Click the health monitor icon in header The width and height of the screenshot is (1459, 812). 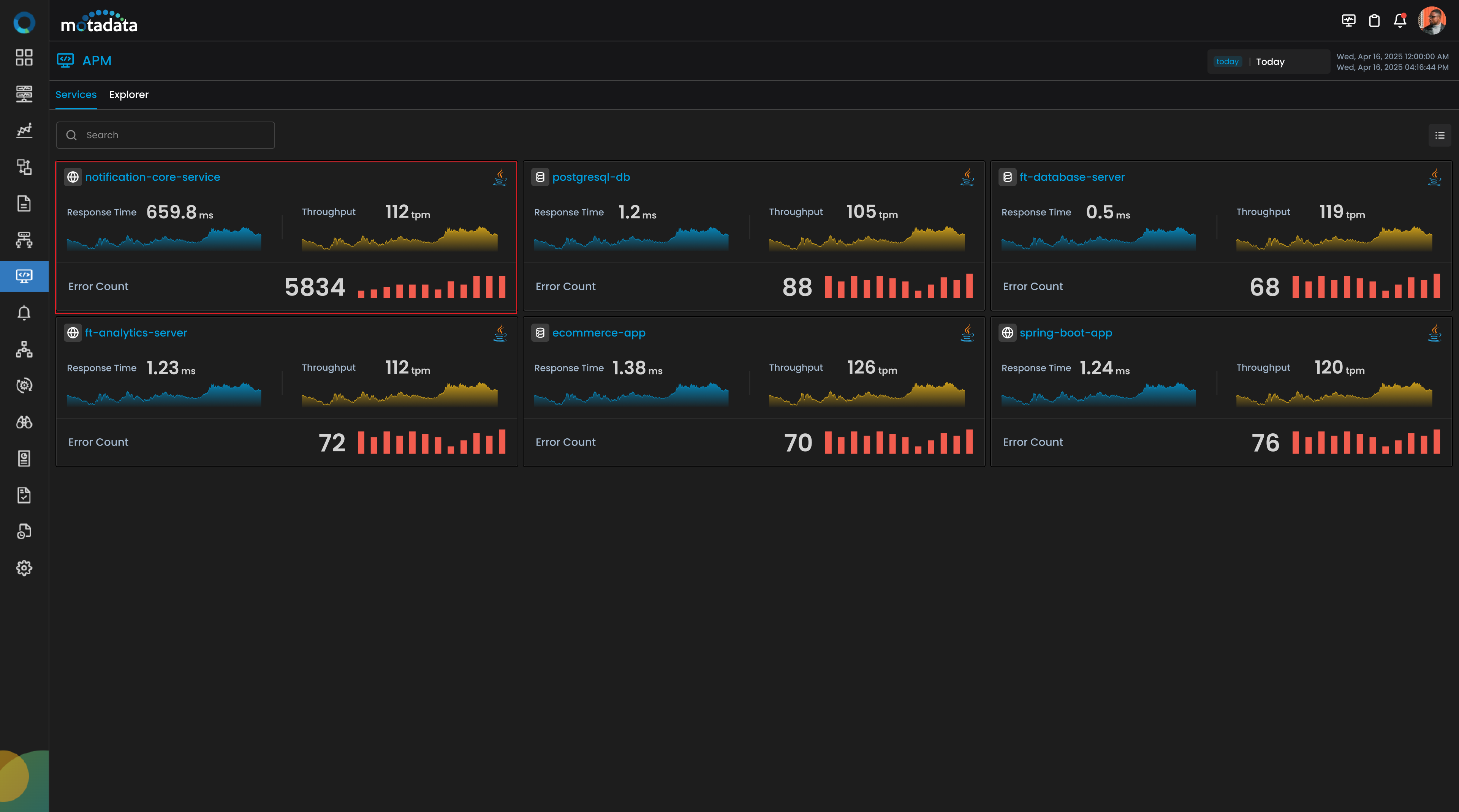click(1348, 21)
